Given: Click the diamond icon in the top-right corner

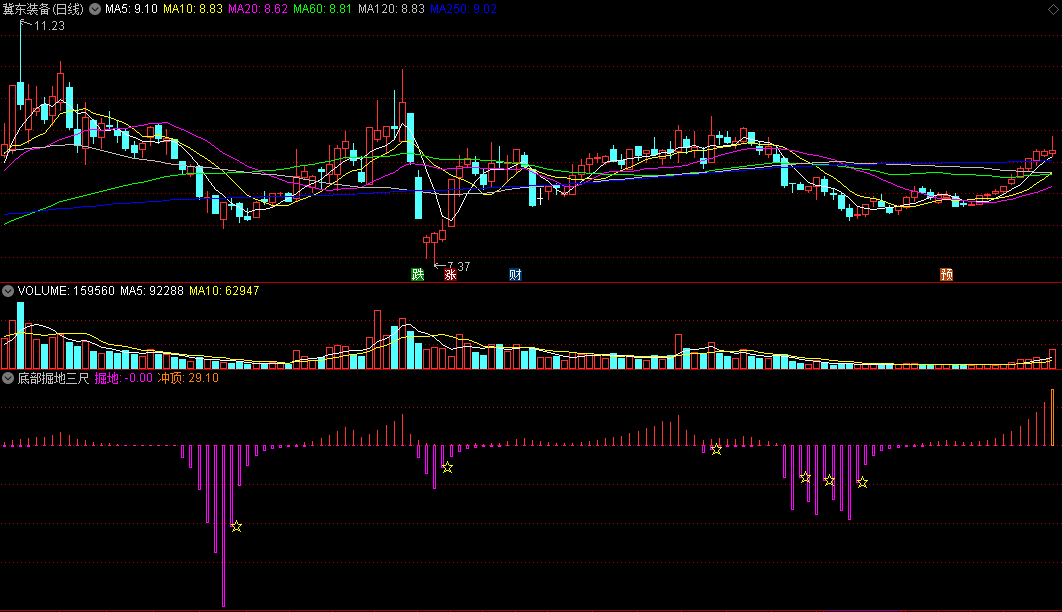Looking at the screenshot, I should pyautogui.click(x=1053, y=9).
